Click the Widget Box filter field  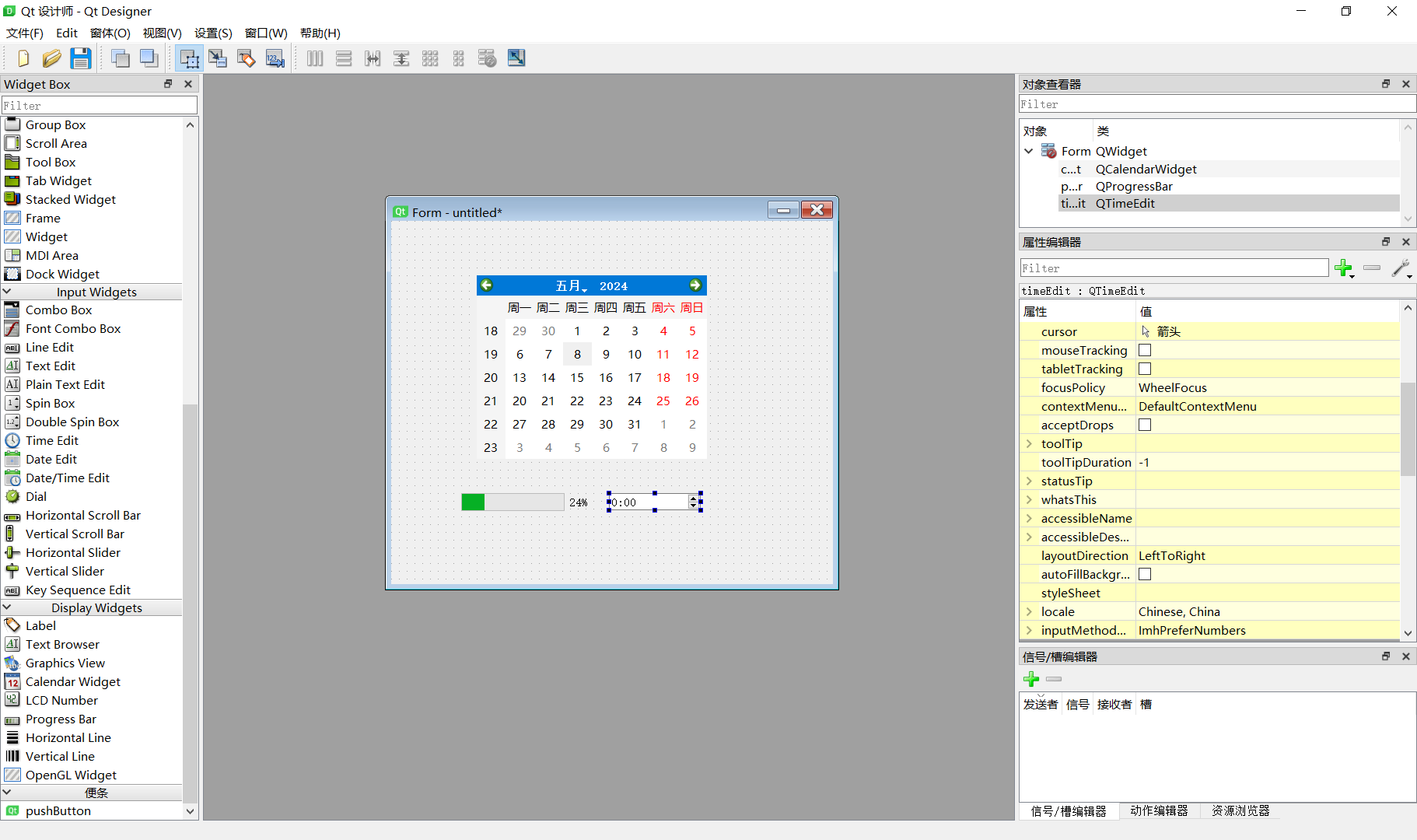[100, 105]
